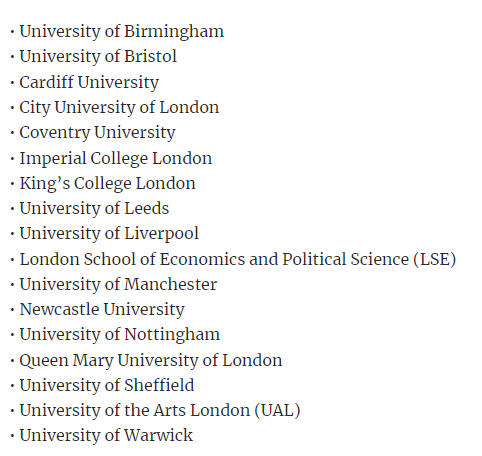Click the (LSE) abbreviation
The width and height of the screenshot is (482, 456).
click(x=435, y=260)
